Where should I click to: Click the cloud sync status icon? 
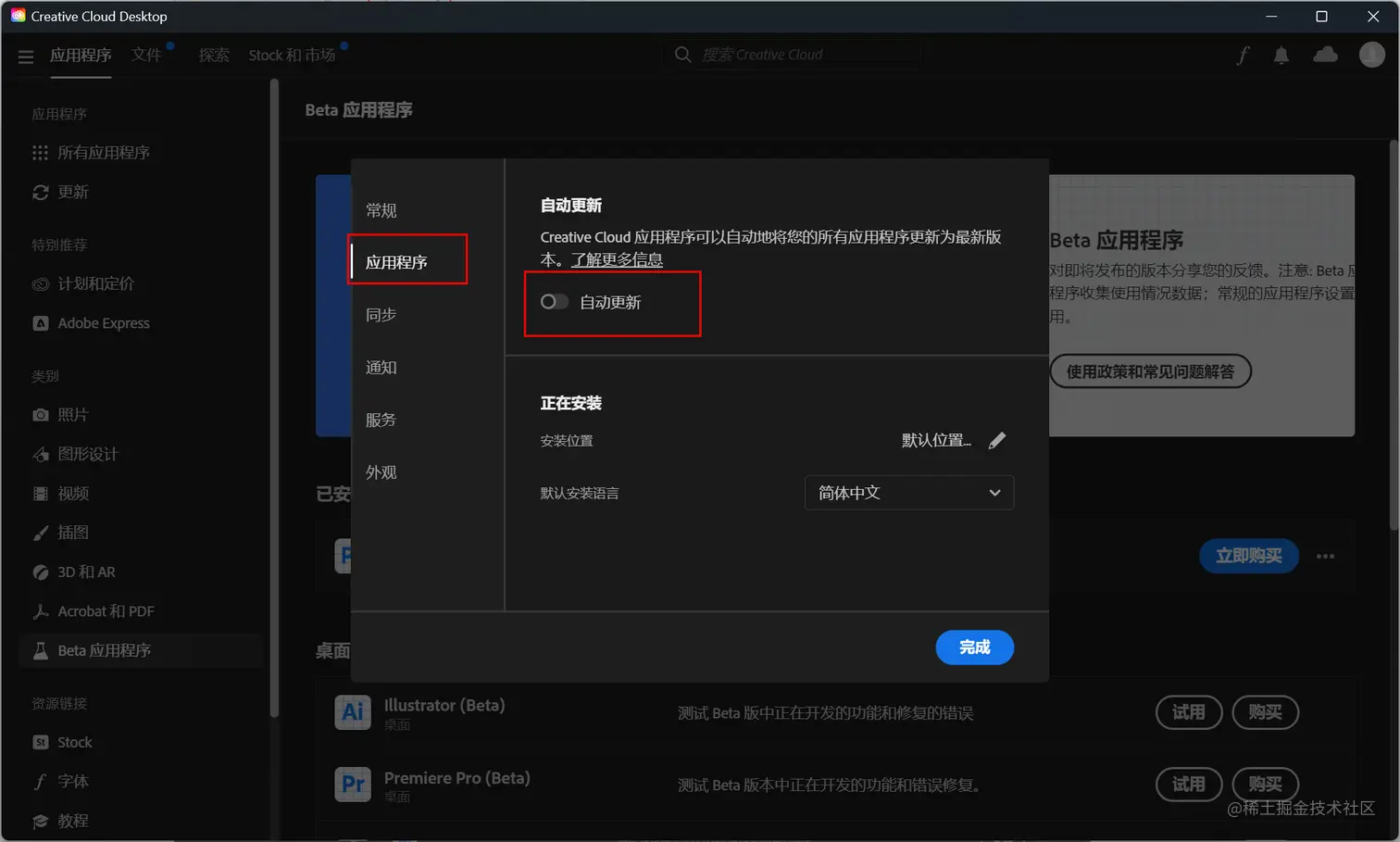point(1325,55)
